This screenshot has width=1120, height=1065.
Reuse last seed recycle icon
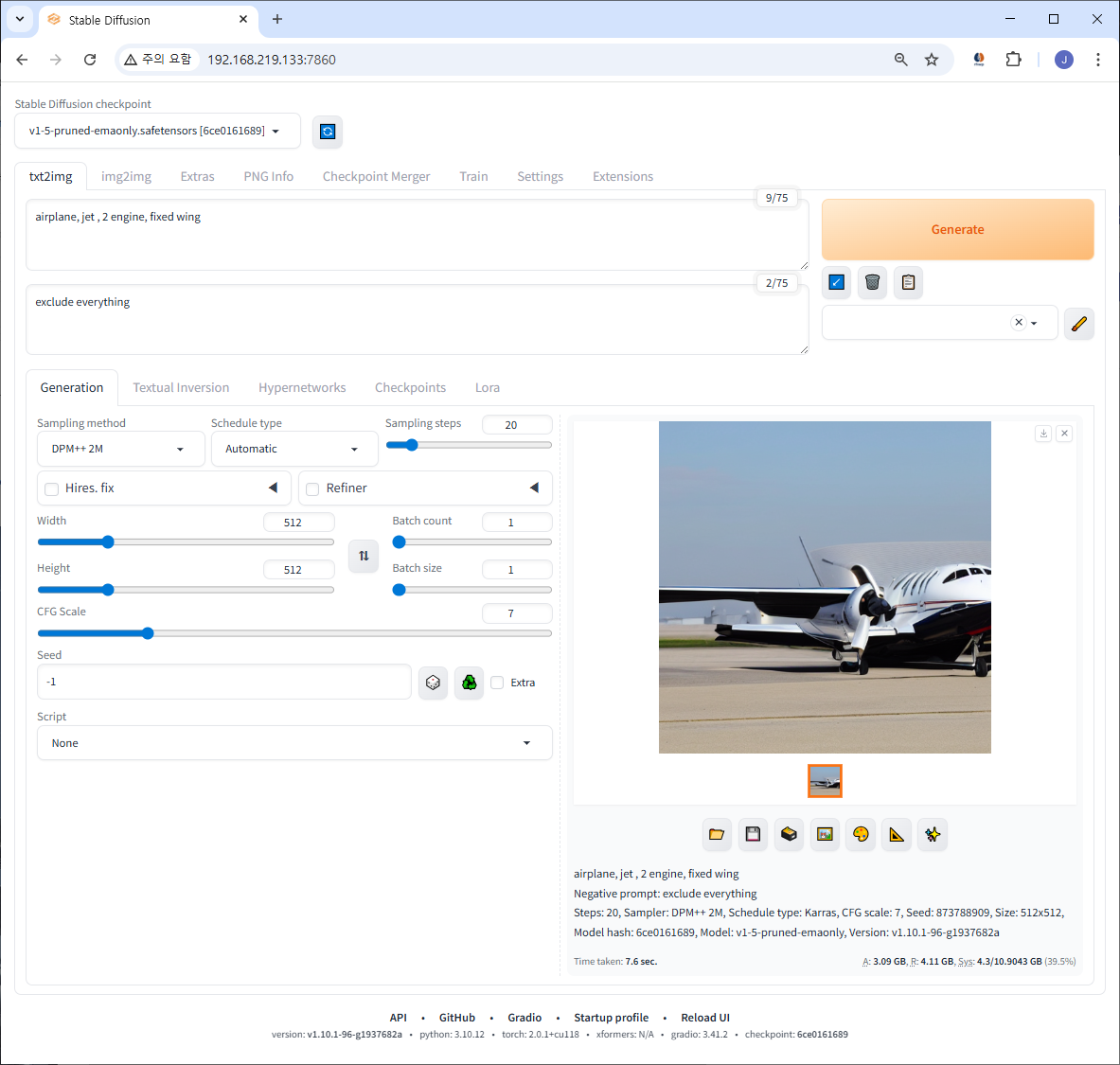coord(469,683)
